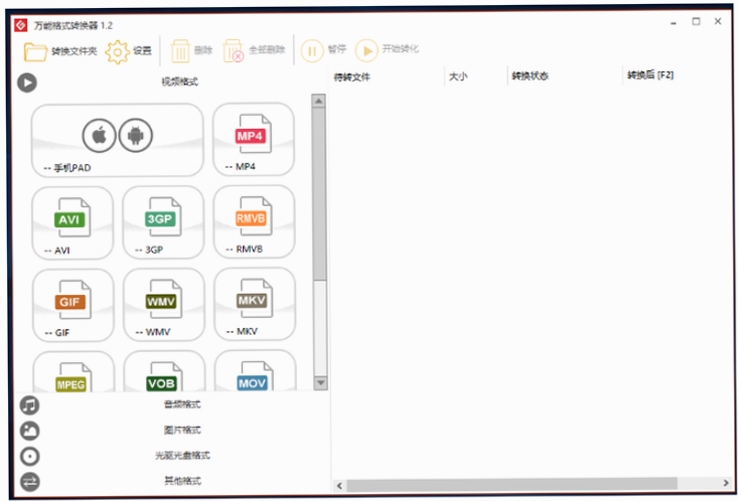738x501 pixels.
Task: Minimize the converter window
Action: tap(674, 23)
